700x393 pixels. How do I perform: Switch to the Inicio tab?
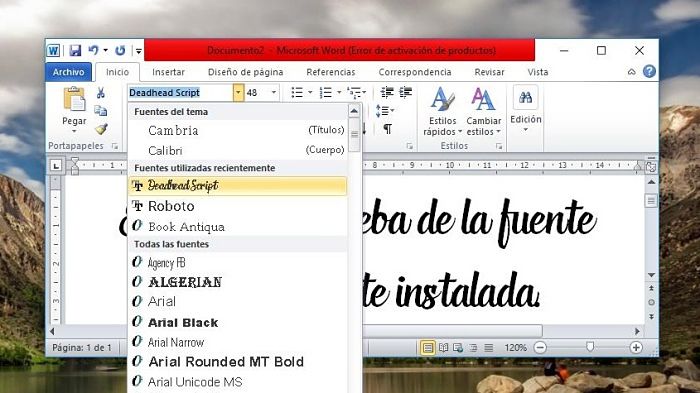click(x=117, y=72)
